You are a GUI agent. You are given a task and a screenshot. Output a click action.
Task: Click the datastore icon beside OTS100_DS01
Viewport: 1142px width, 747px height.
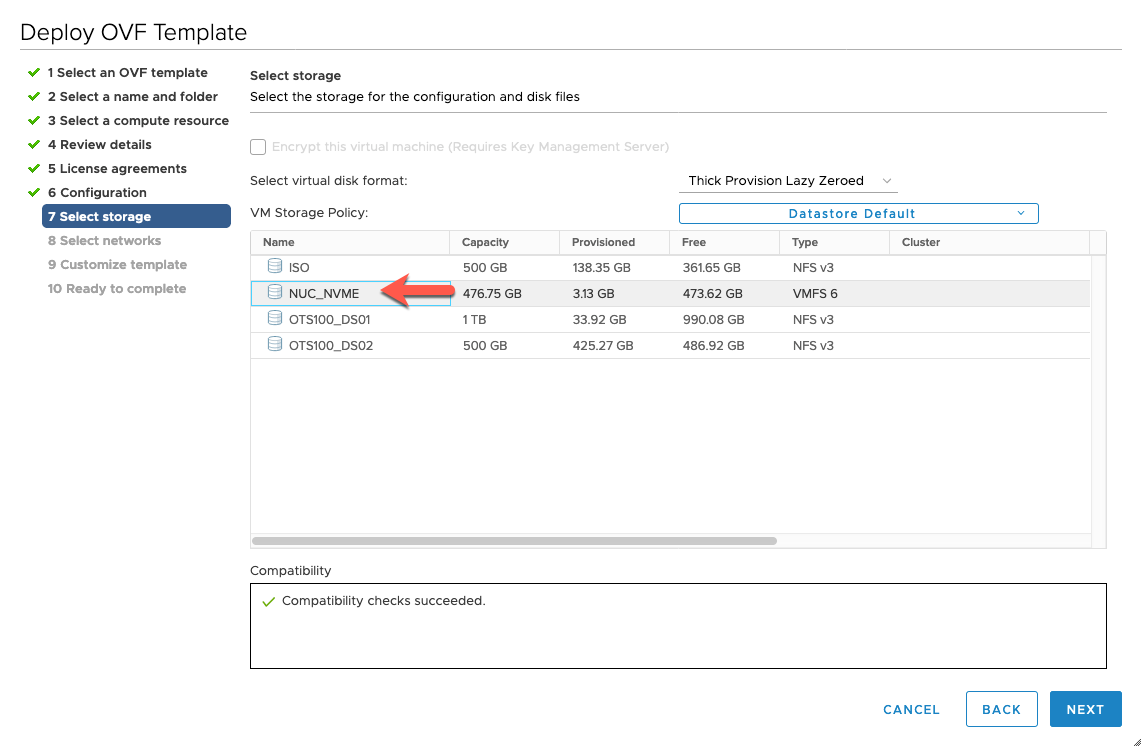pos(275,319)
